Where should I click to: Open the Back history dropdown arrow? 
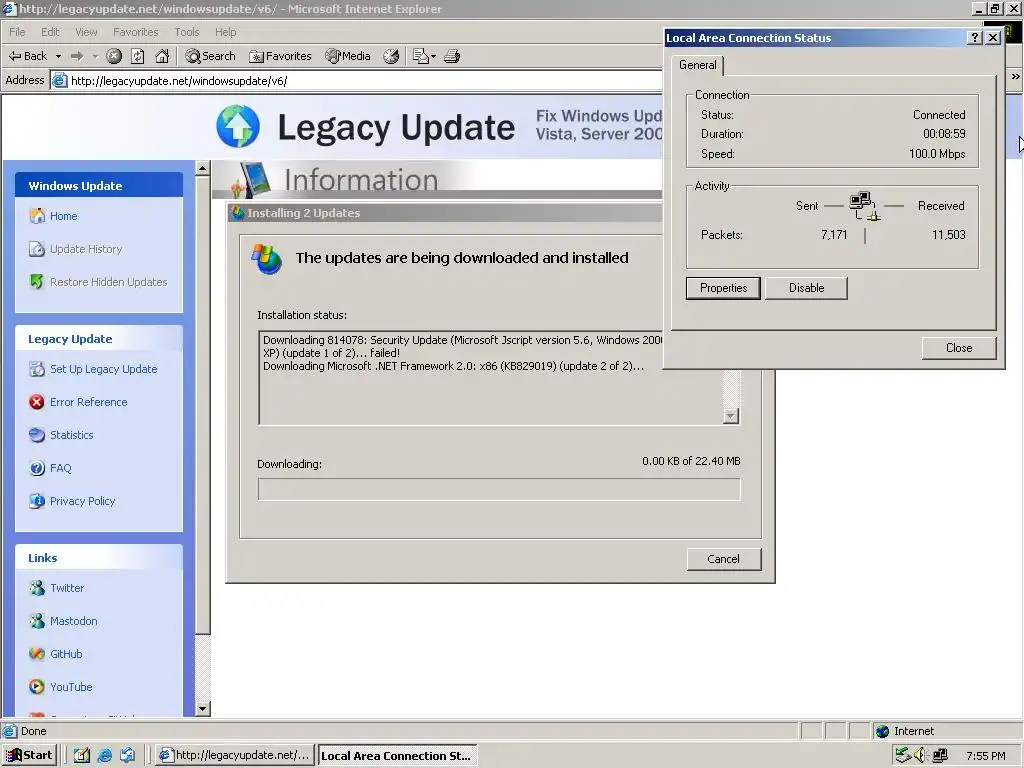pos(58,56)
